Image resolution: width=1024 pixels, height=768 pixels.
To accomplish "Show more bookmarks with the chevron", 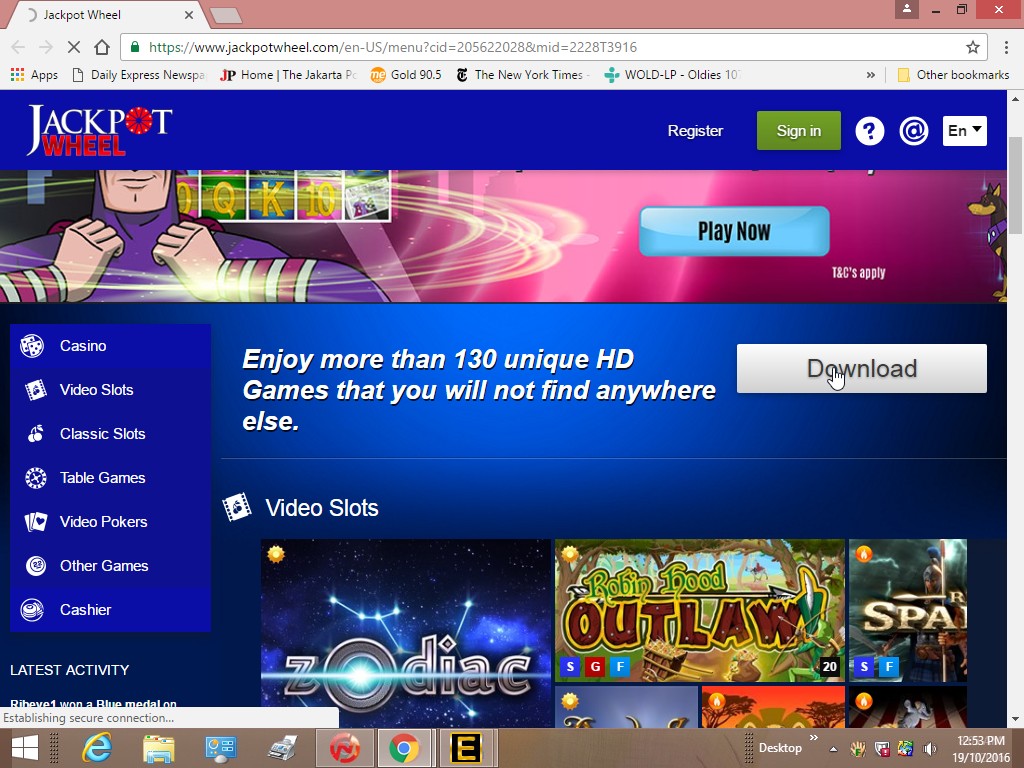I will click(871, 74).
